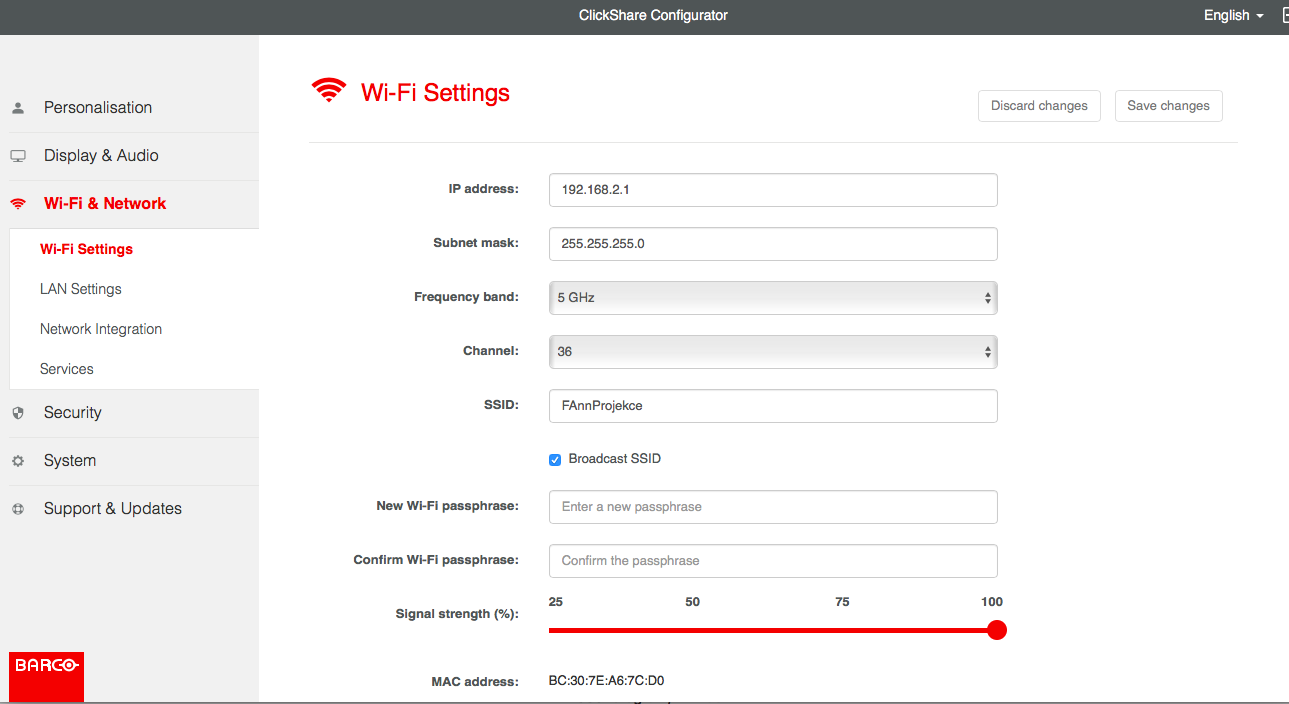Uncheck the Broadcast SSID checkbox

555,460
